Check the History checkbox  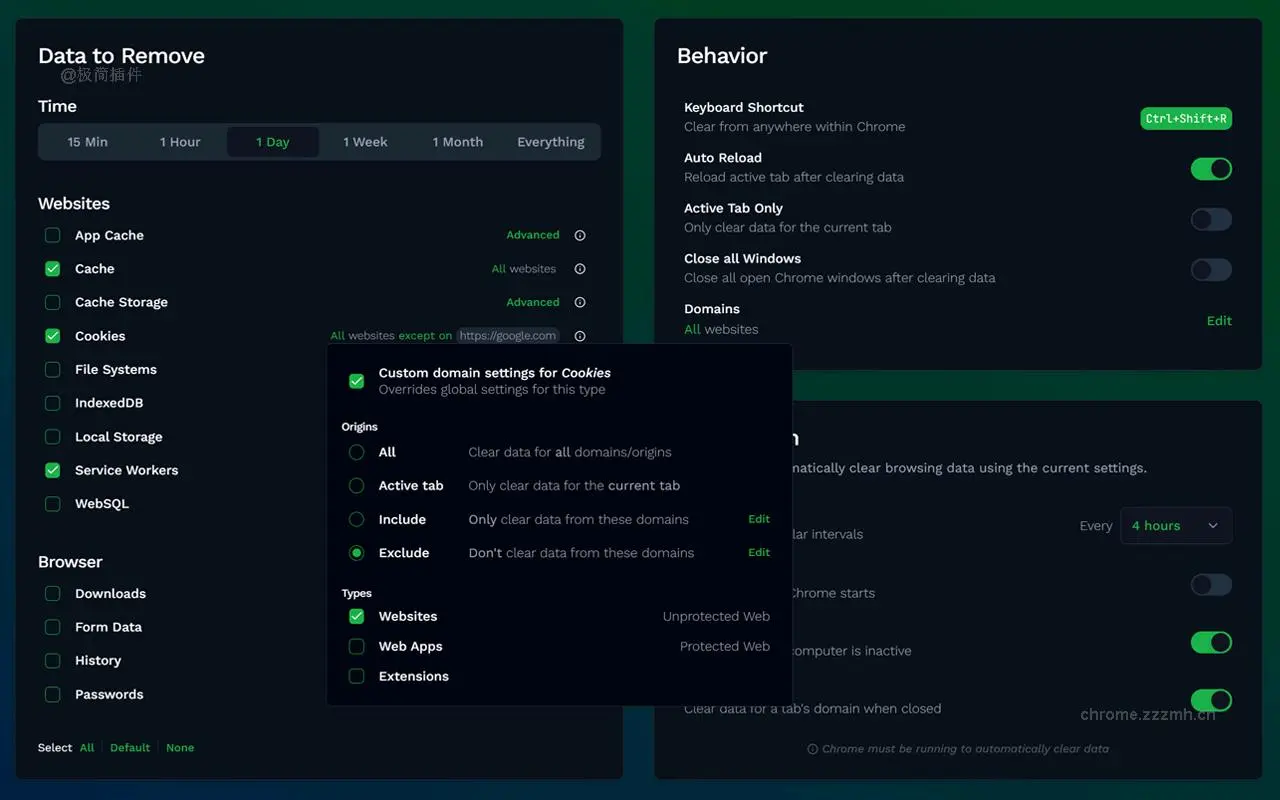click(52, 660)
